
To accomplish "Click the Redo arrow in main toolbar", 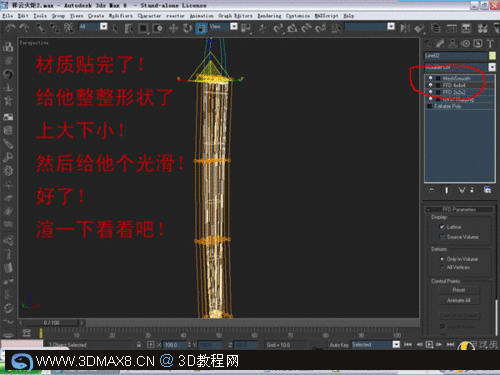I will pos(24,28).
